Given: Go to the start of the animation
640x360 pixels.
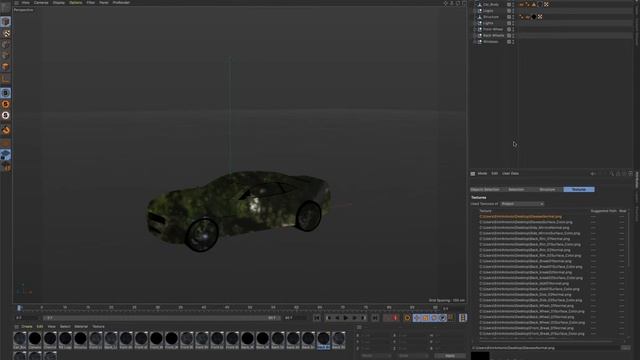Looking at the screenshot, I should pyautogui.click(x=317, y=318).
